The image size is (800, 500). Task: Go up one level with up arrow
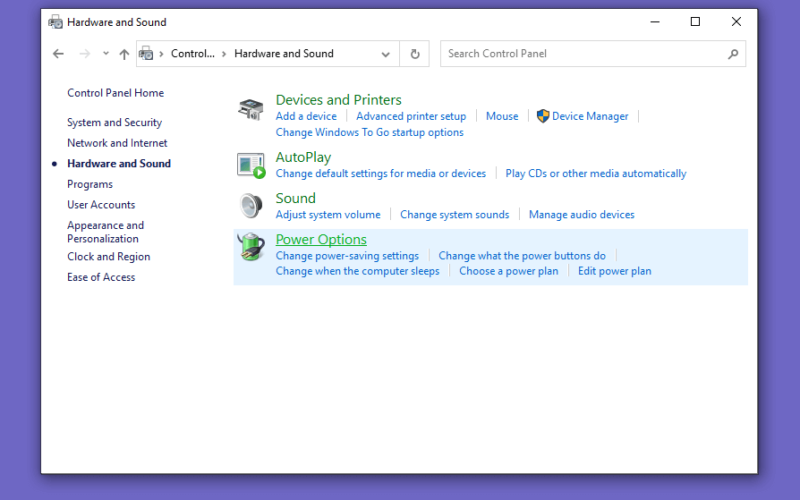pos(124,54)
